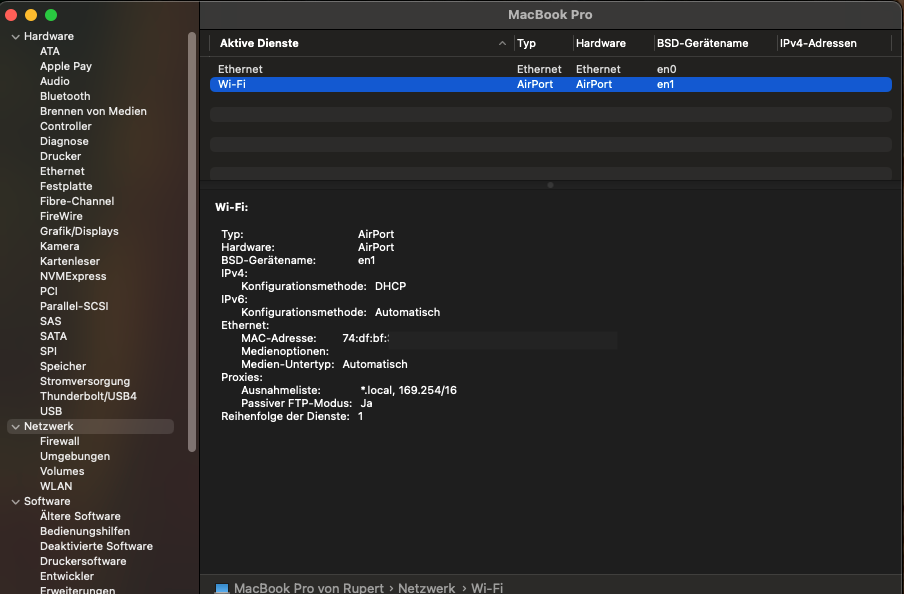904x594 pixels.
Task: Collapse the Software section chevron
Action: (15, 502)
